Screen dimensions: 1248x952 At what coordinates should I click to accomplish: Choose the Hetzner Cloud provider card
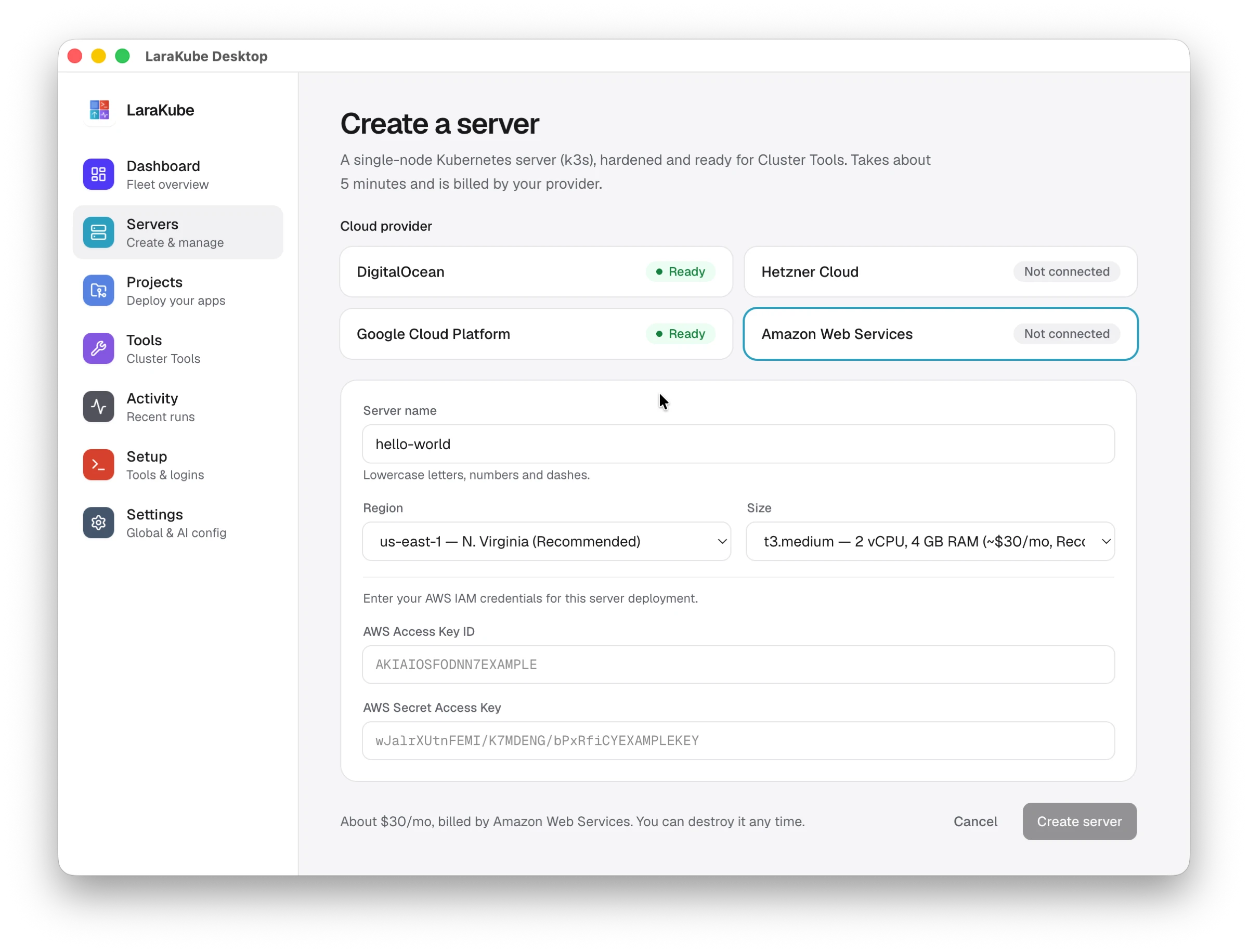coord(941,272)
